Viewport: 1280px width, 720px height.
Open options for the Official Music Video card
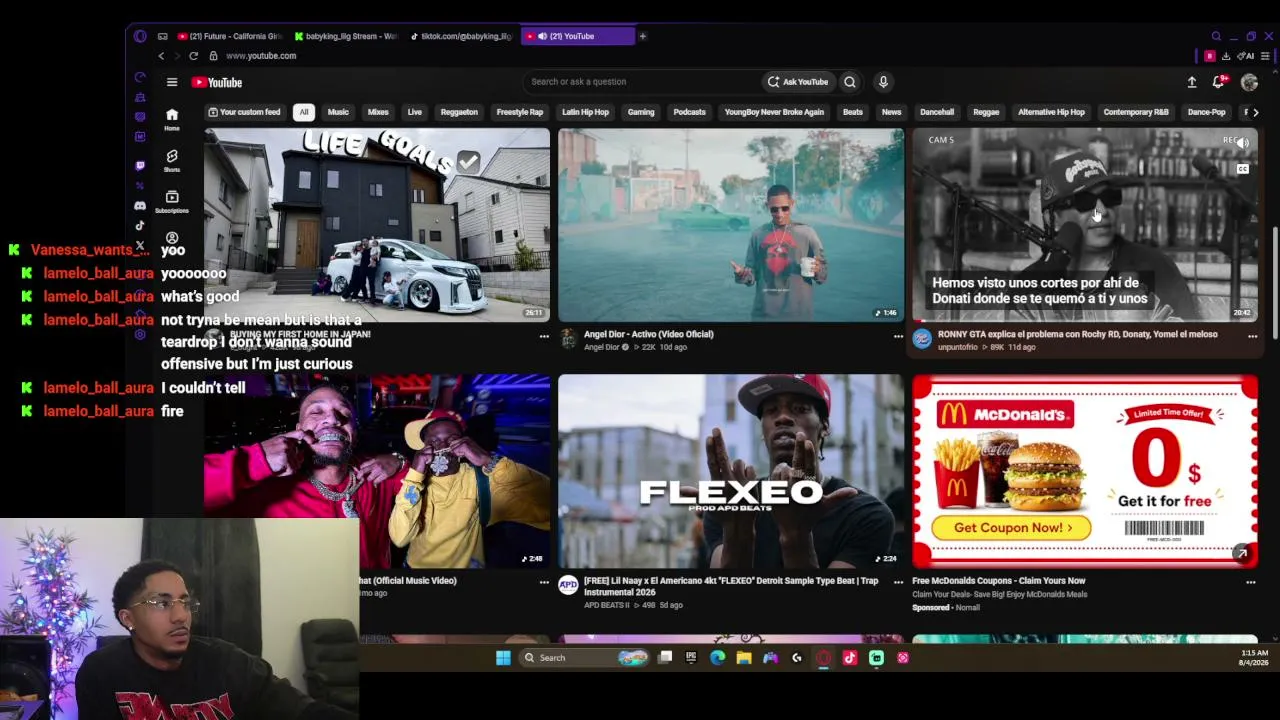(544, 582)
